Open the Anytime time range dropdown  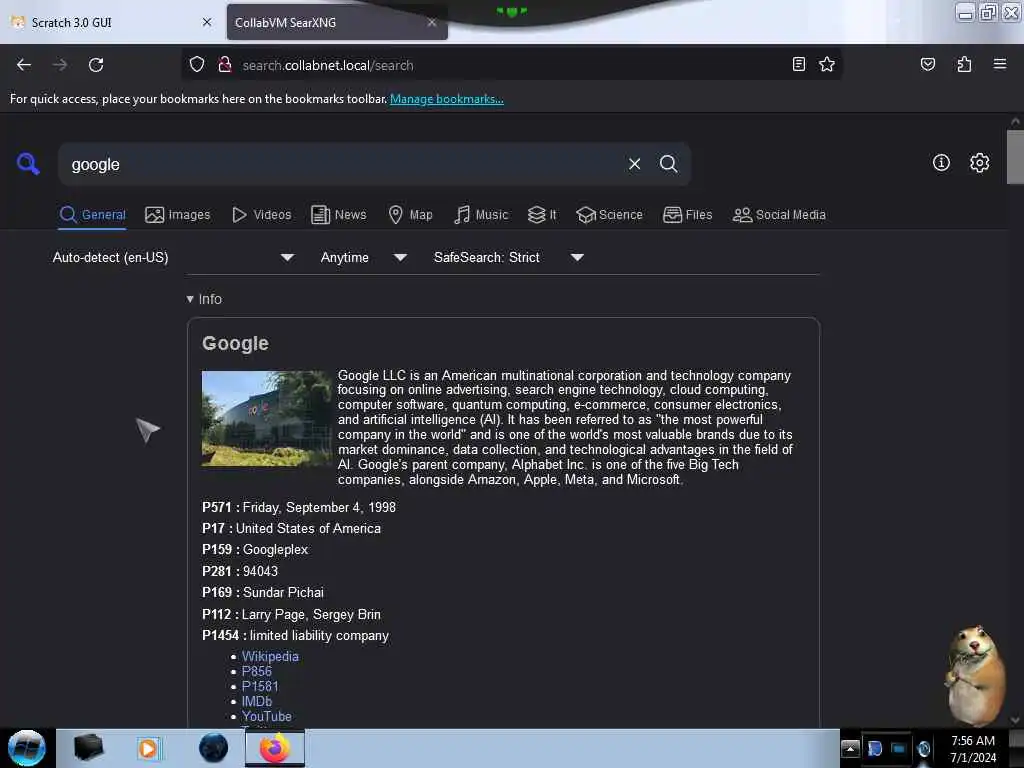364,257
